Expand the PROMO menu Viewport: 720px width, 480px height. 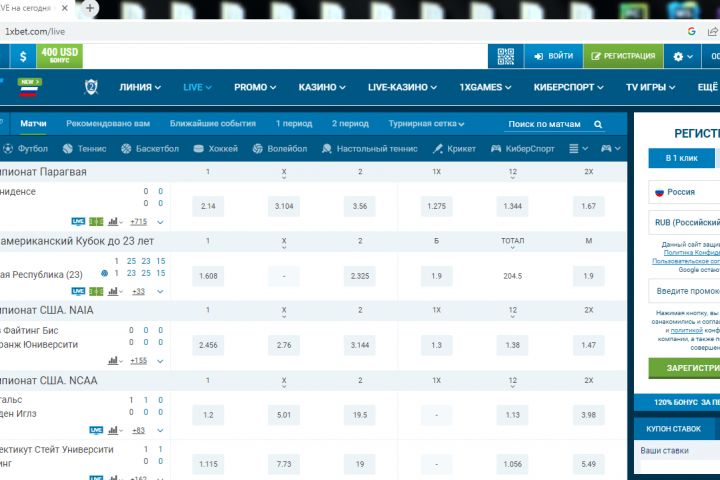click(255, 87)
